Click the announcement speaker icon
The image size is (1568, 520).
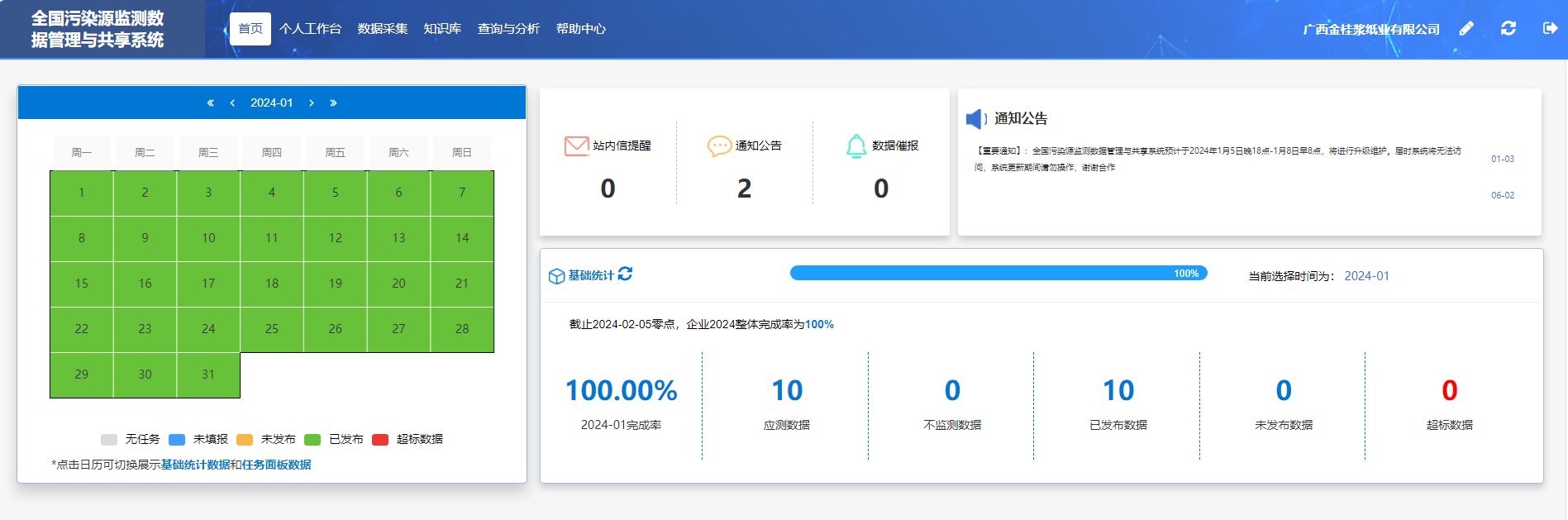point(976,119)
